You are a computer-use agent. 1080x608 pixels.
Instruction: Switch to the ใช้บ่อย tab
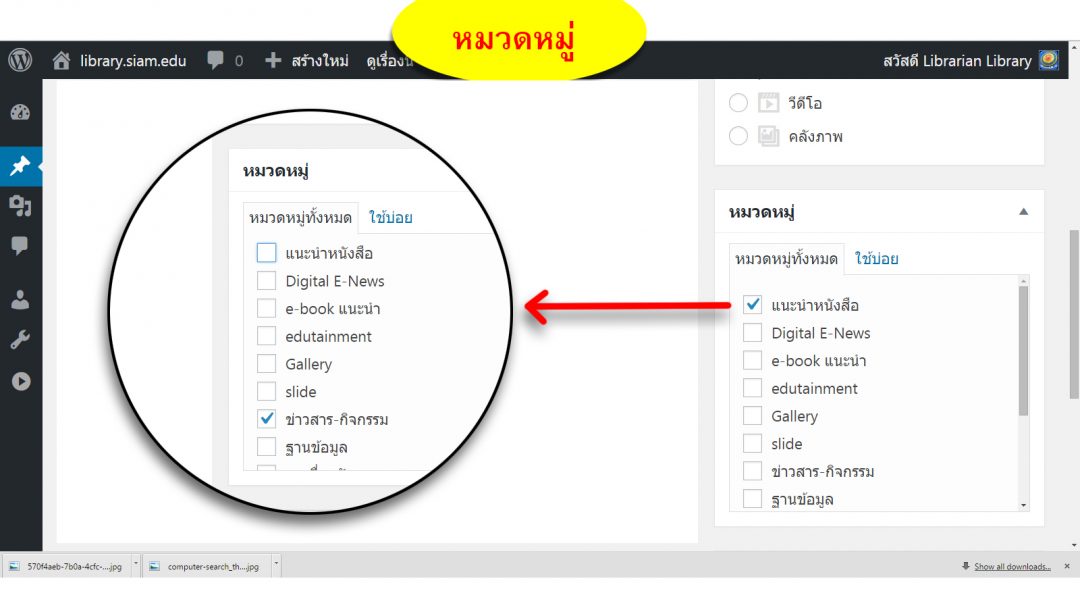[x=879, y=258]
